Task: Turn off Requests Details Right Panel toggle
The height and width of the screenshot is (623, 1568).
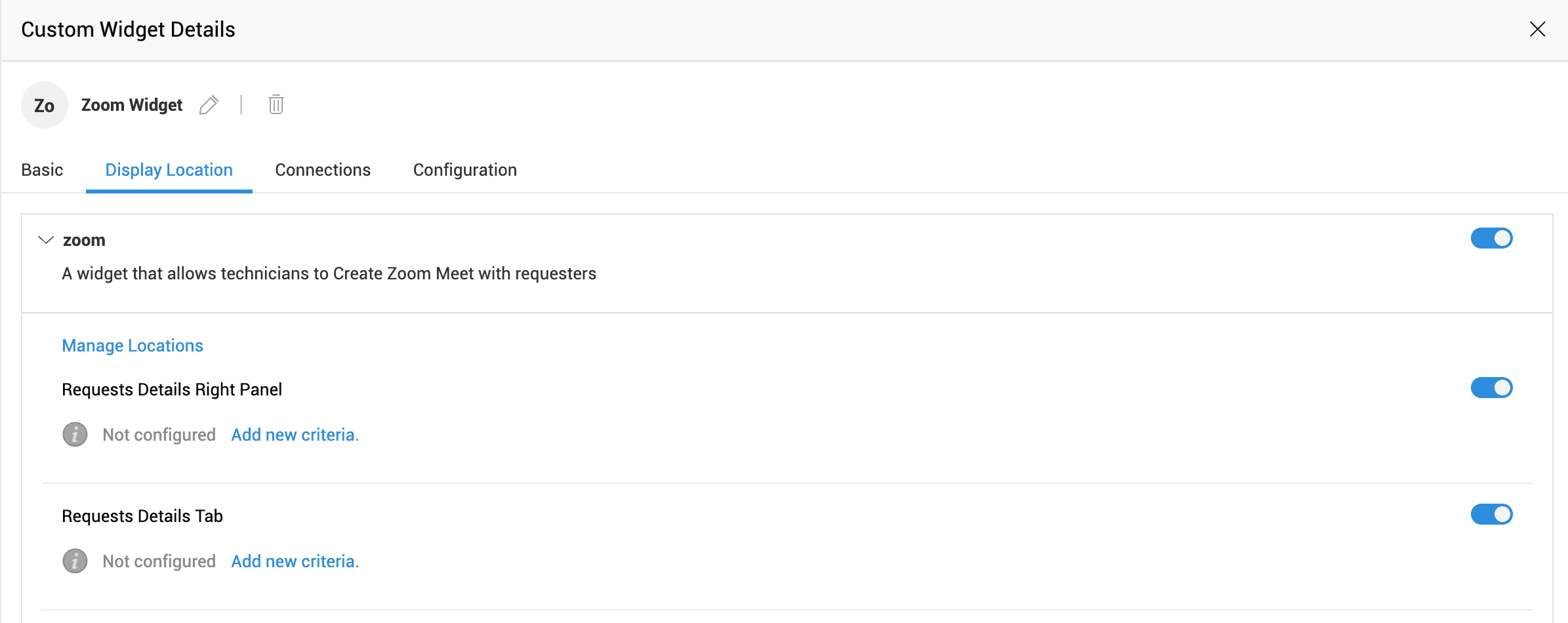Action: tap(1491, 388)
